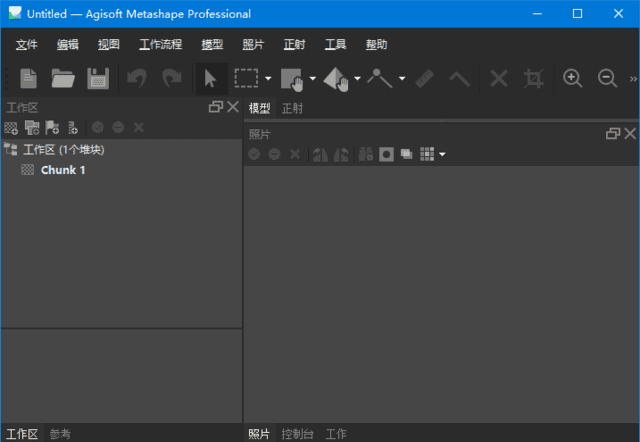Switch to the 正射 view tab

[x=292, y=108]
